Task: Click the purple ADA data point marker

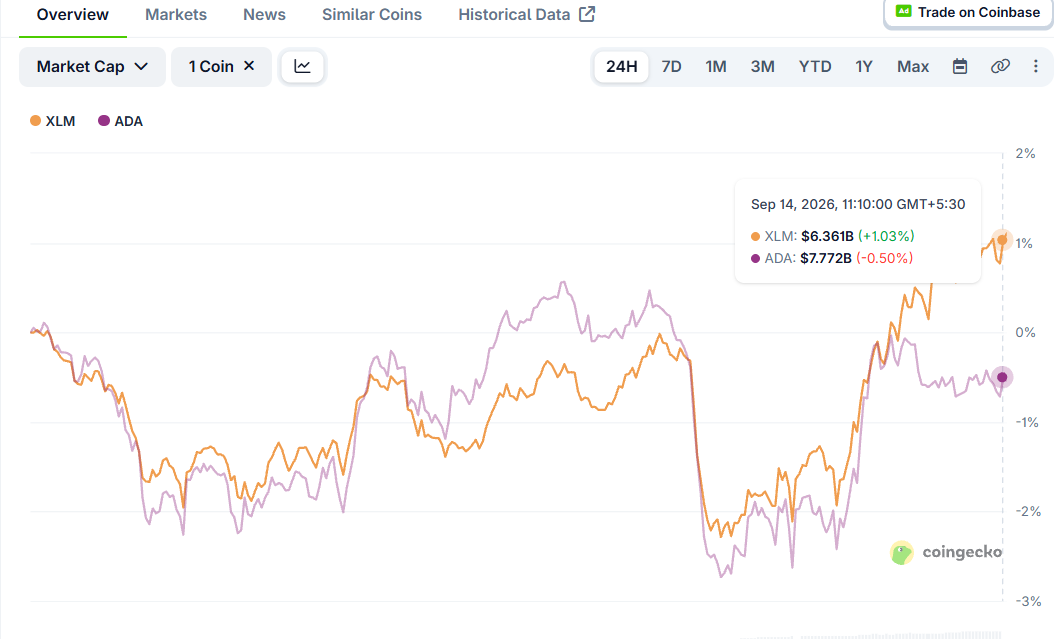Action: [1002, 377]
